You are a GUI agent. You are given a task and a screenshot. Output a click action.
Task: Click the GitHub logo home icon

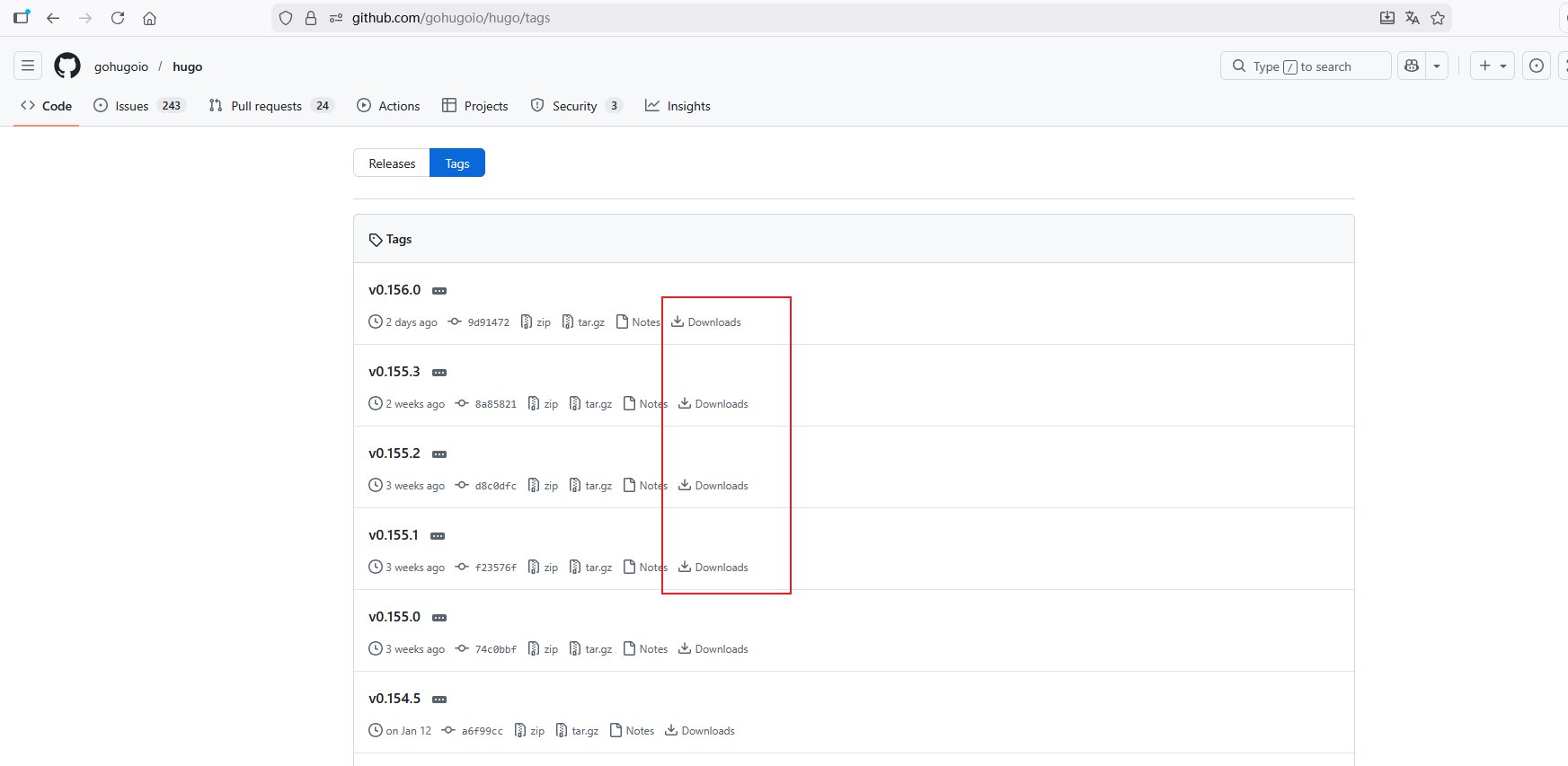(67, 66)
